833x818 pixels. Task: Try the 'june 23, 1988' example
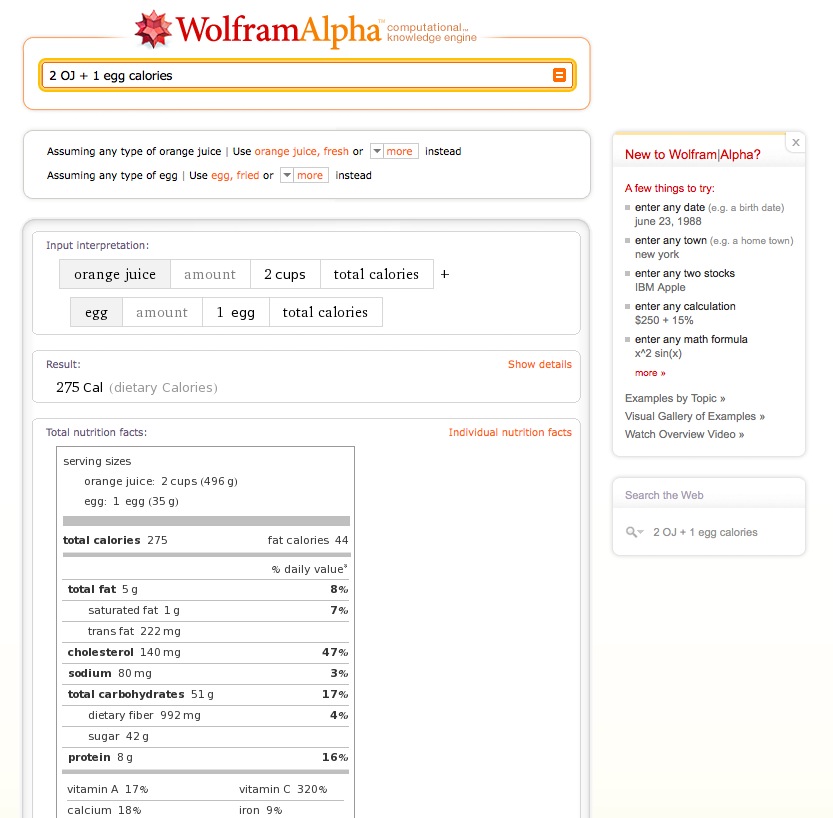pyautogui.click(x=668, y=221)
